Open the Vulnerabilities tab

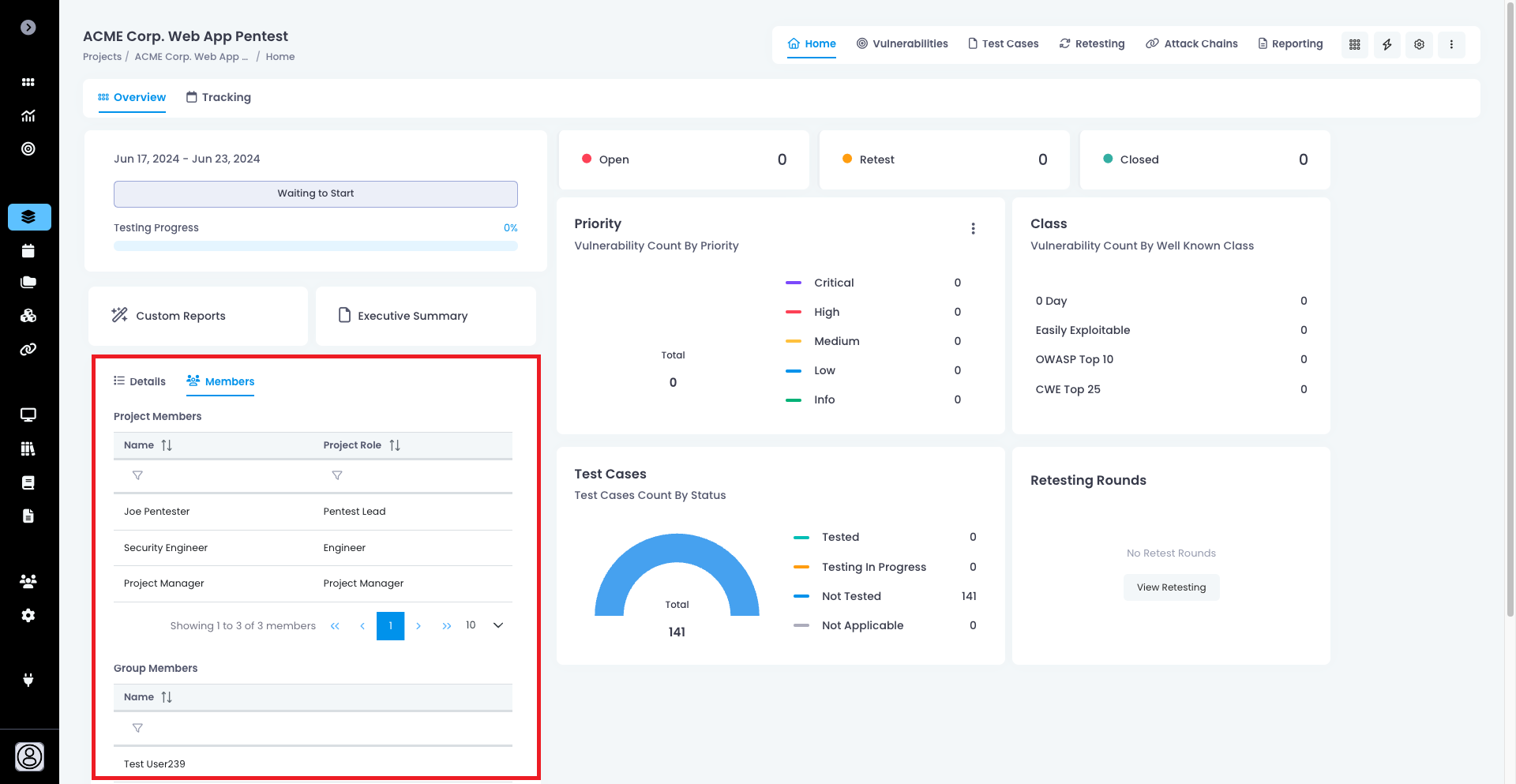902,43
